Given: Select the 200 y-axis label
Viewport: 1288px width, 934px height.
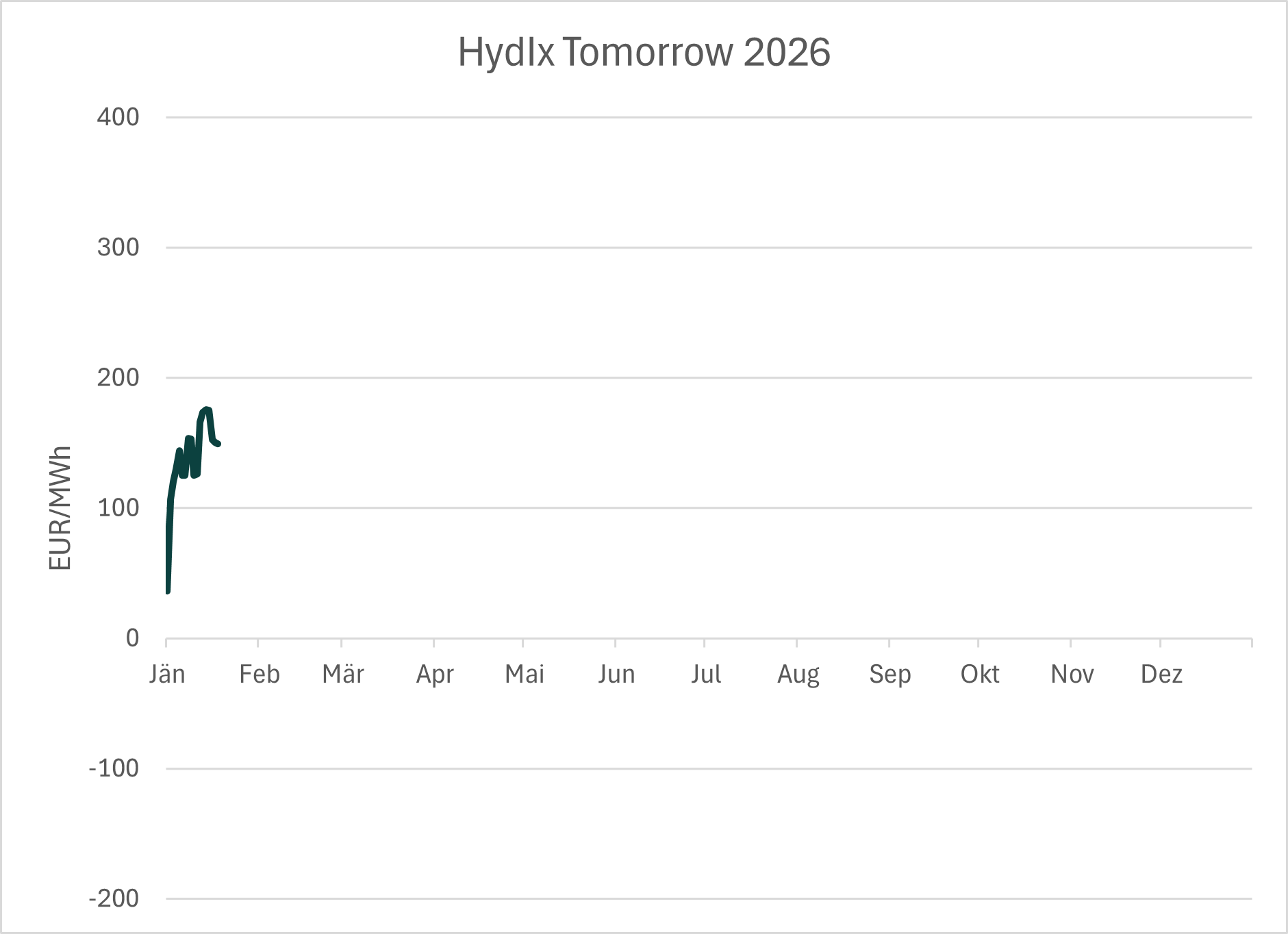Looking at the screenshot, I should [x=118, y=377].
